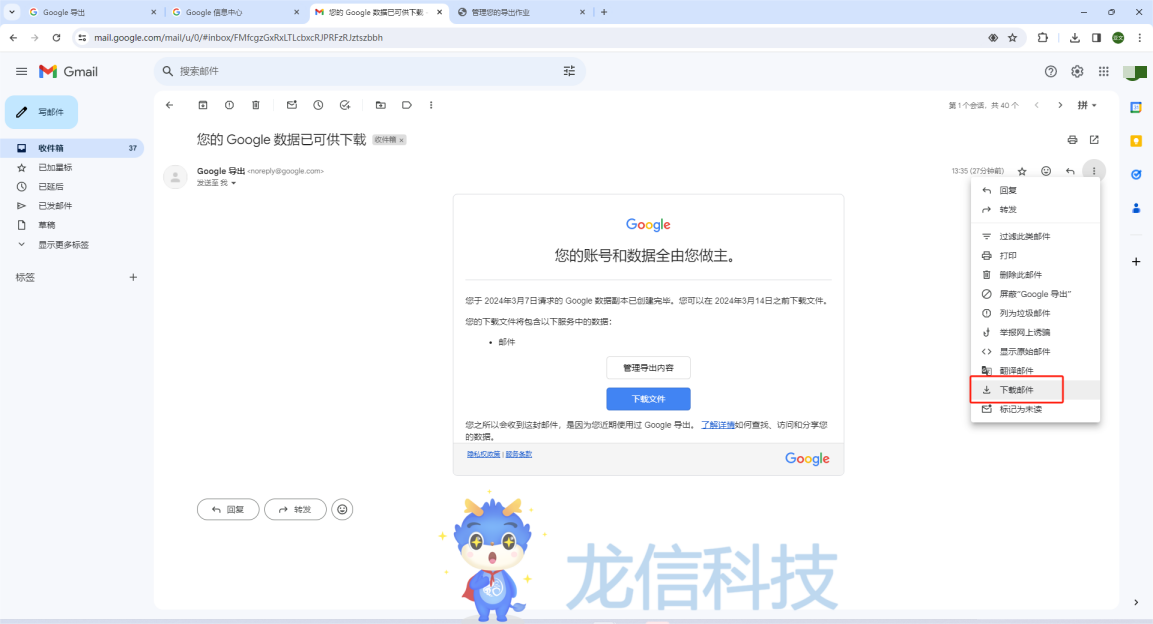The height and width of the screenshot is (624, 1153).
Task: Go to newer conversation arrow
Action: [x=1037, y=105]
